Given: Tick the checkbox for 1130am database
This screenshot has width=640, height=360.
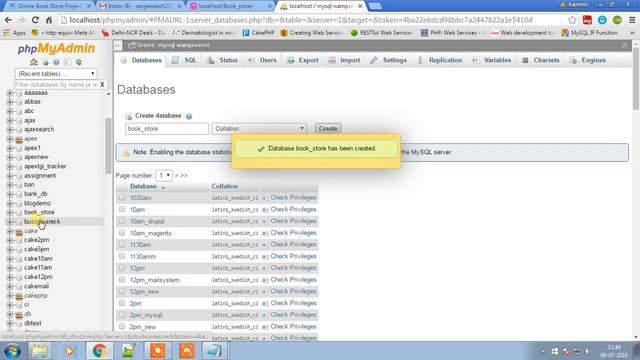Looking at the screenshot, I should tap(122, 244).
